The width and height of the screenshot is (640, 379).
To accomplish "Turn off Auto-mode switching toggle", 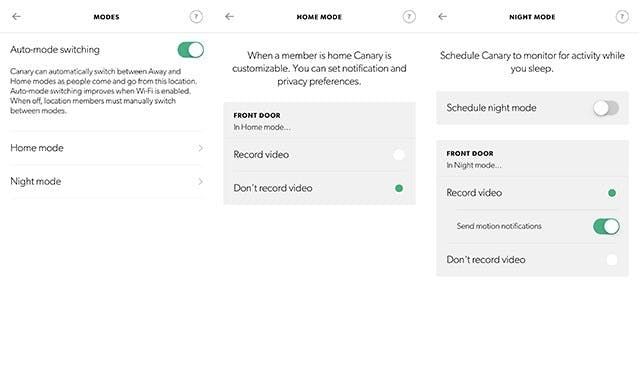I will point(191,50).
